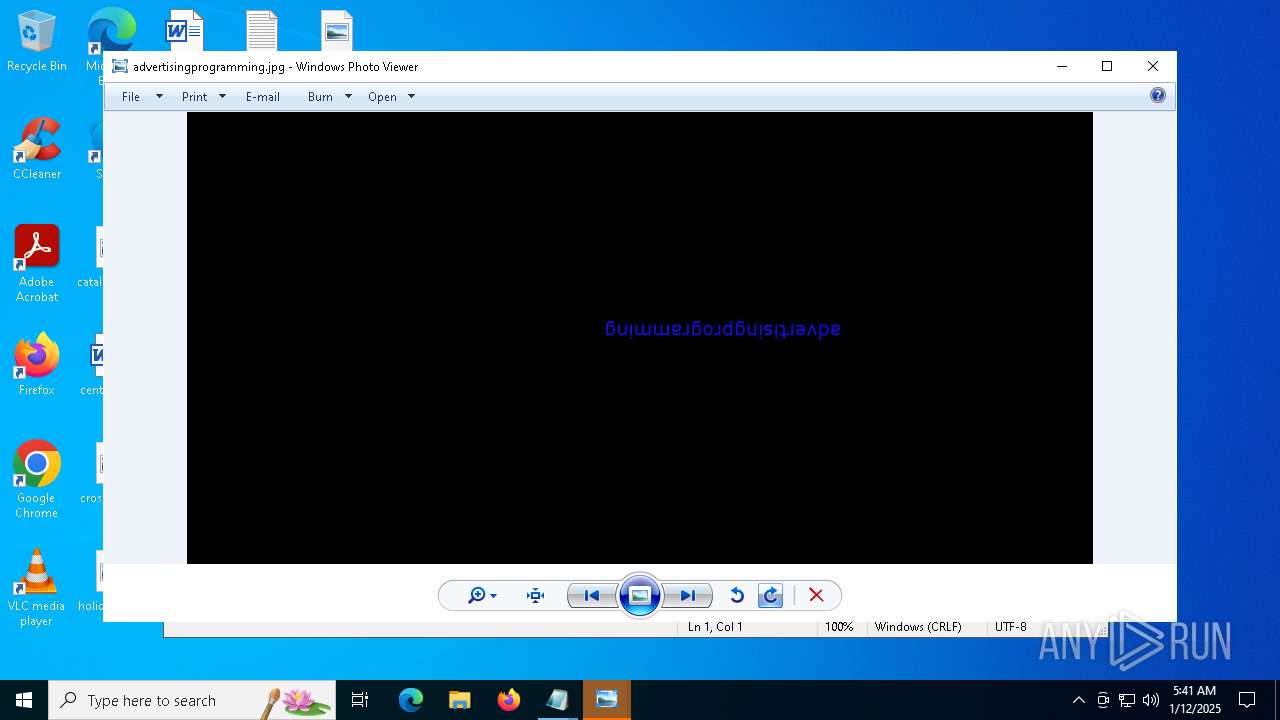
Task: Expand the Print dropdown arrow
Action: 222,97
